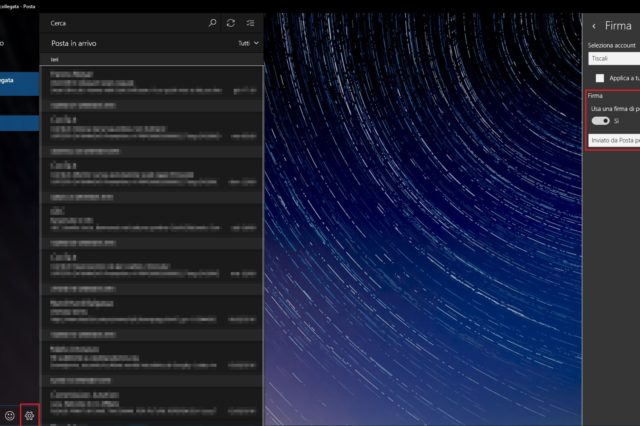The height and width of the screenshot is (426, 640).
Task: Click the Cerca search field
Action: click(x=127, y=23)
